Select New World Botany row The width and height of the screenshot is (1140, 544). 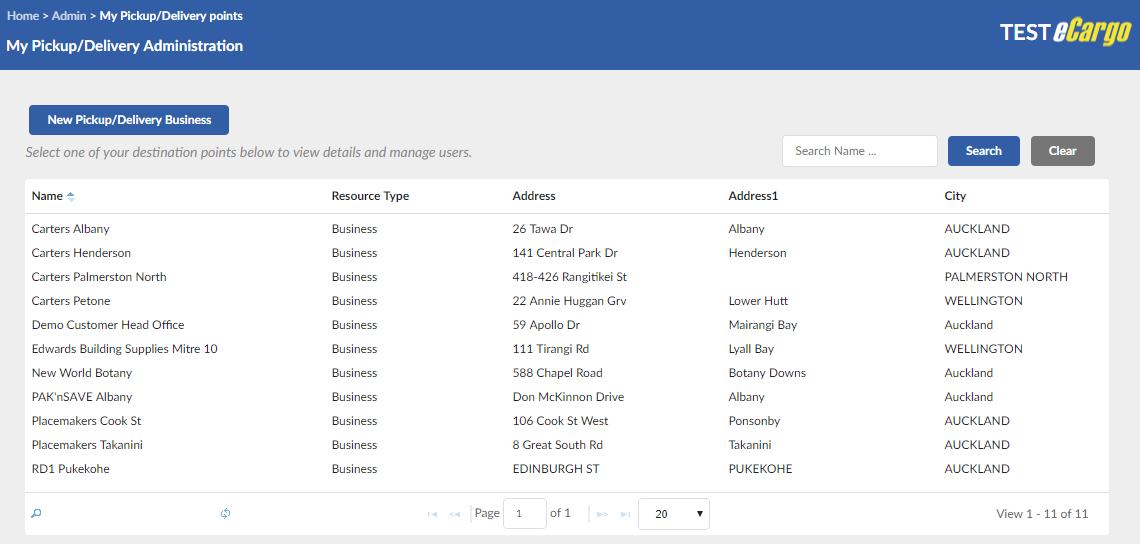click(x=567, y=372)
